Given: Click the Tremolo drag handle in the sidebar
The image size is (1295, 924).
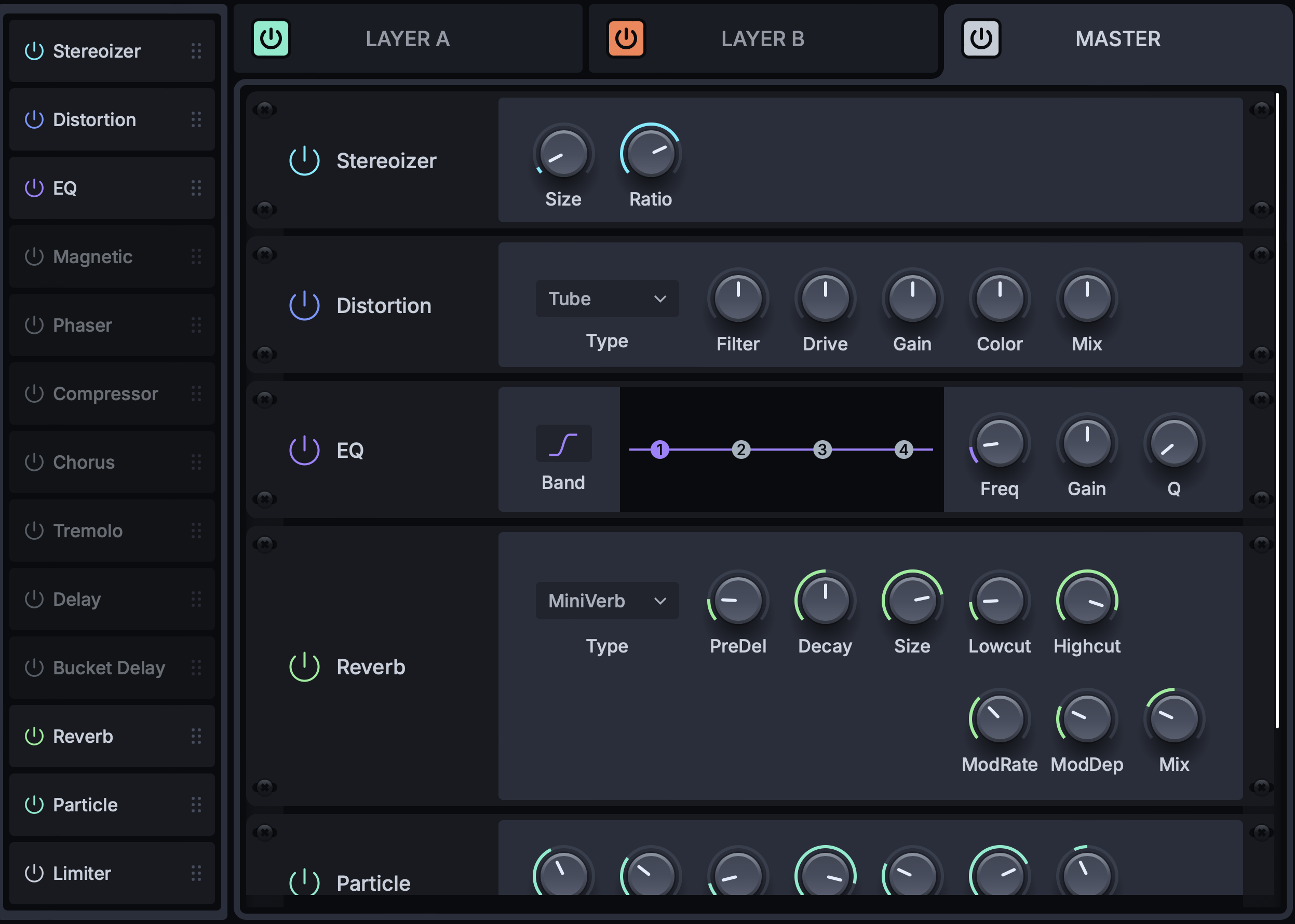Looking at the screenshot, I should (196, 531).
